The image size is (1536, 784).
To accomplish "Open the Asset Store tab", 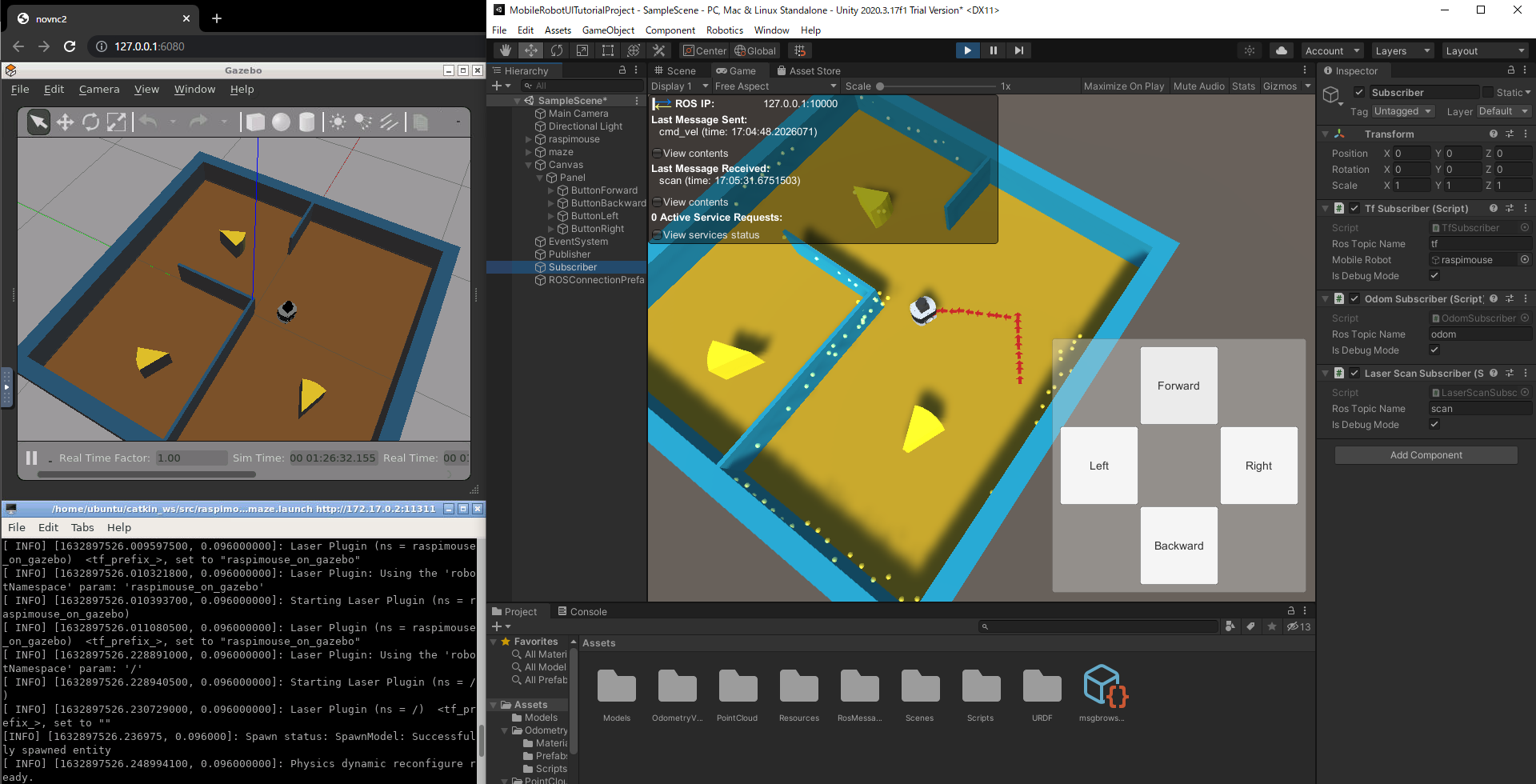I will [808, 70].
